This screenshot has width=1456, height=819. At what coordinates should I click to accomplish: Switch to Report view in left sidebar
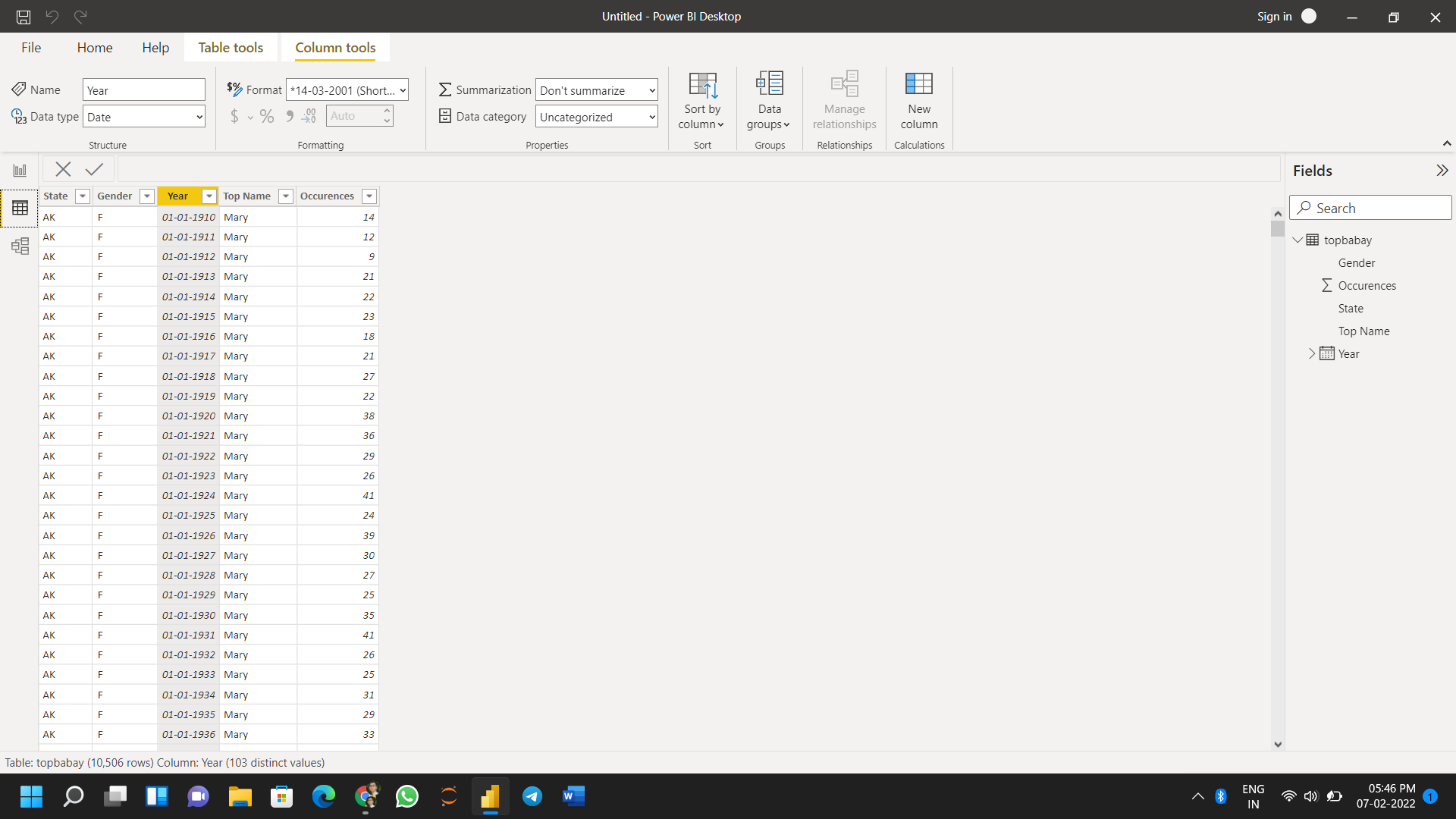point(20,168)
